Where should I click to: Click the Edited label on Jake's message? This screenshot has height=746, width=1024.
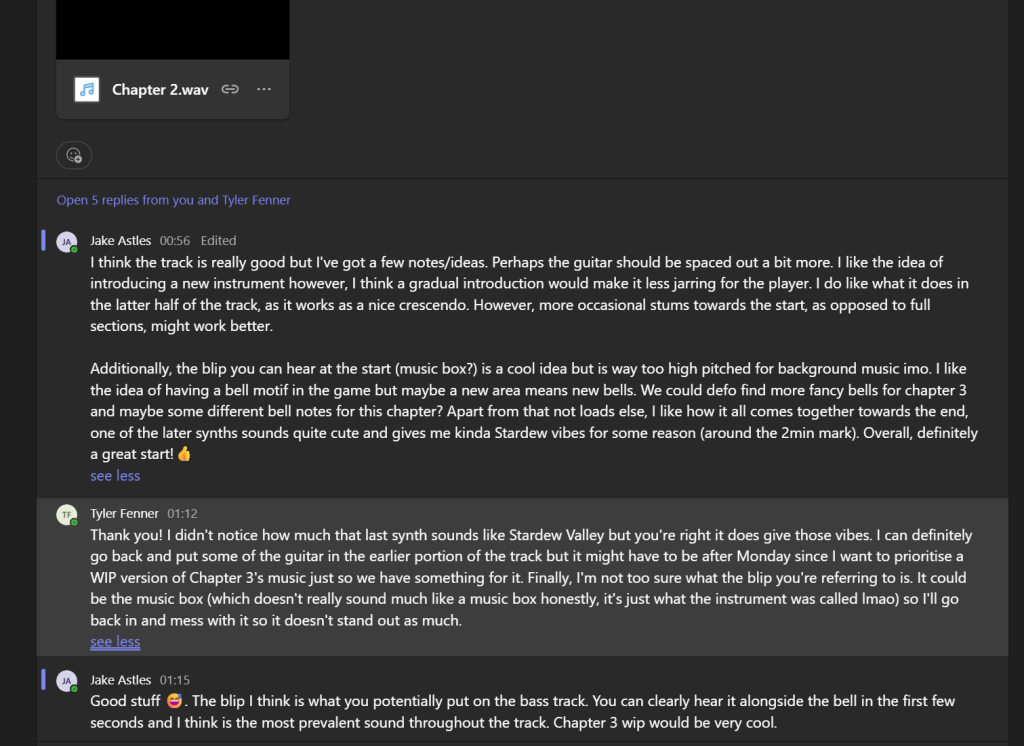coord(218,240)
